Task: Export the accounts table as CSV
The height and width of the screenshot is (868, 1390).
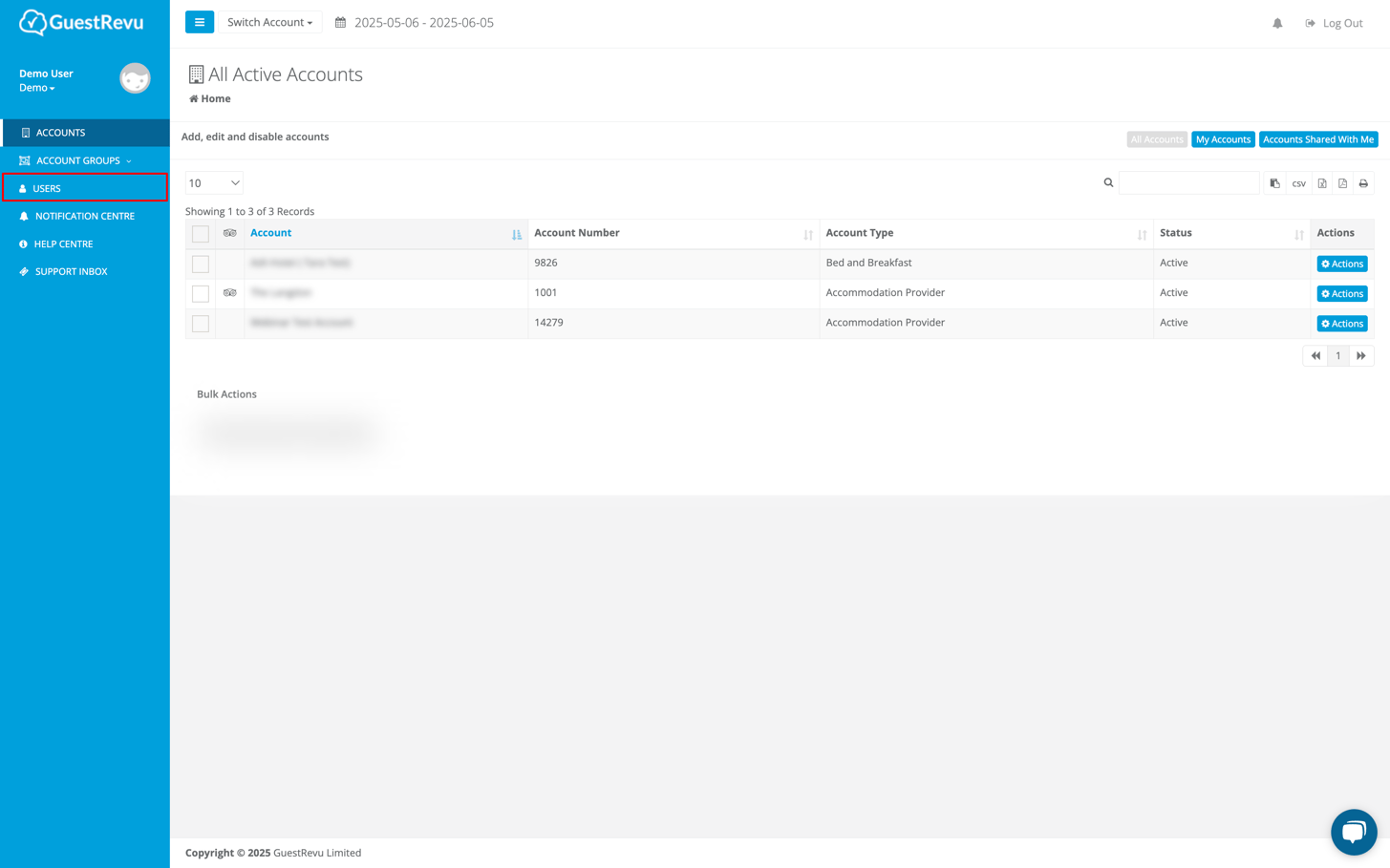Action: [x=1298, y=182]
